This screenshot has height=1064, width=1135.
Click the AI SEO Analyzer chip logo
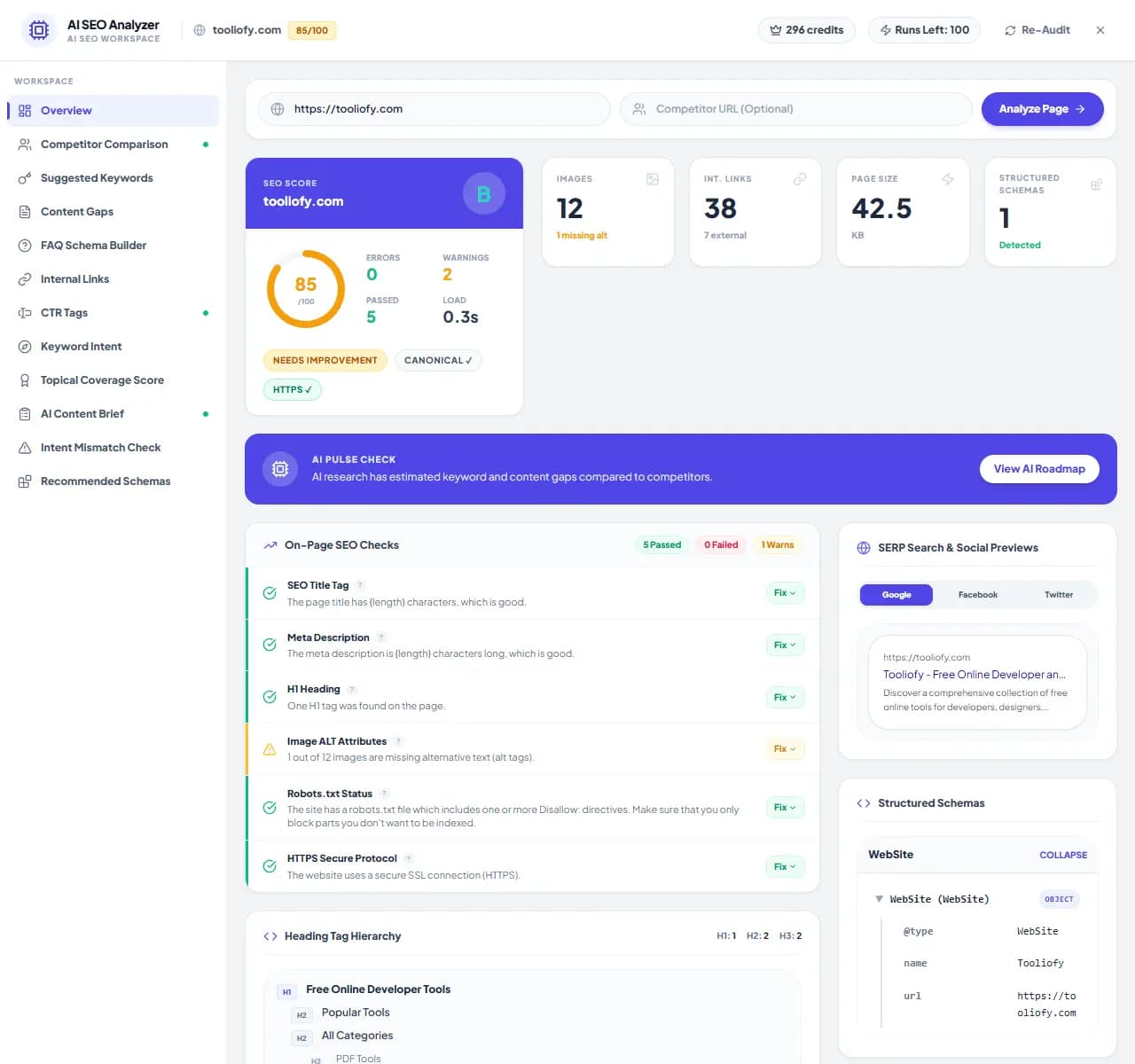click(x=39, y=30)
